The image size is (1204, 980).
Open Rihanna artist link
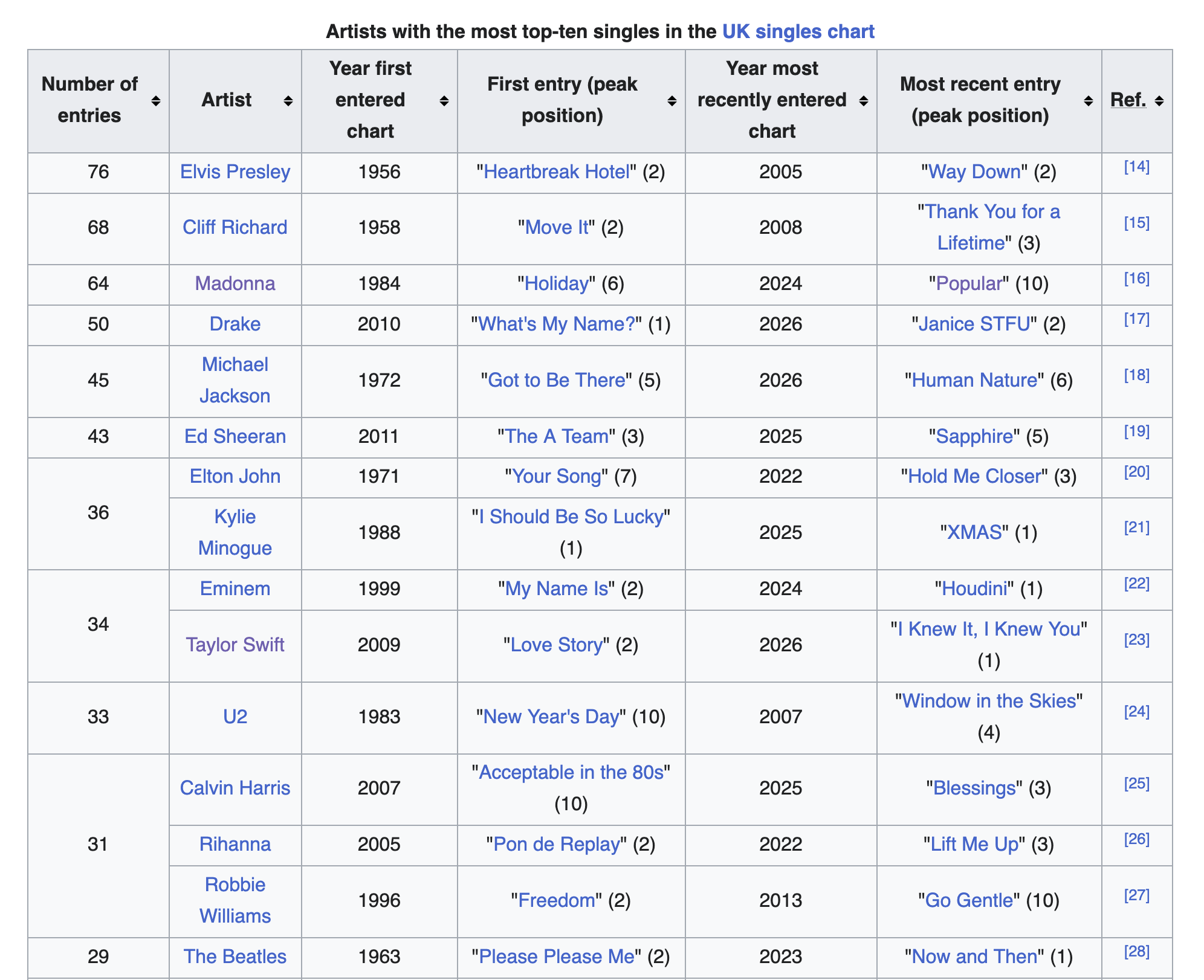click(x=235, y=845)
